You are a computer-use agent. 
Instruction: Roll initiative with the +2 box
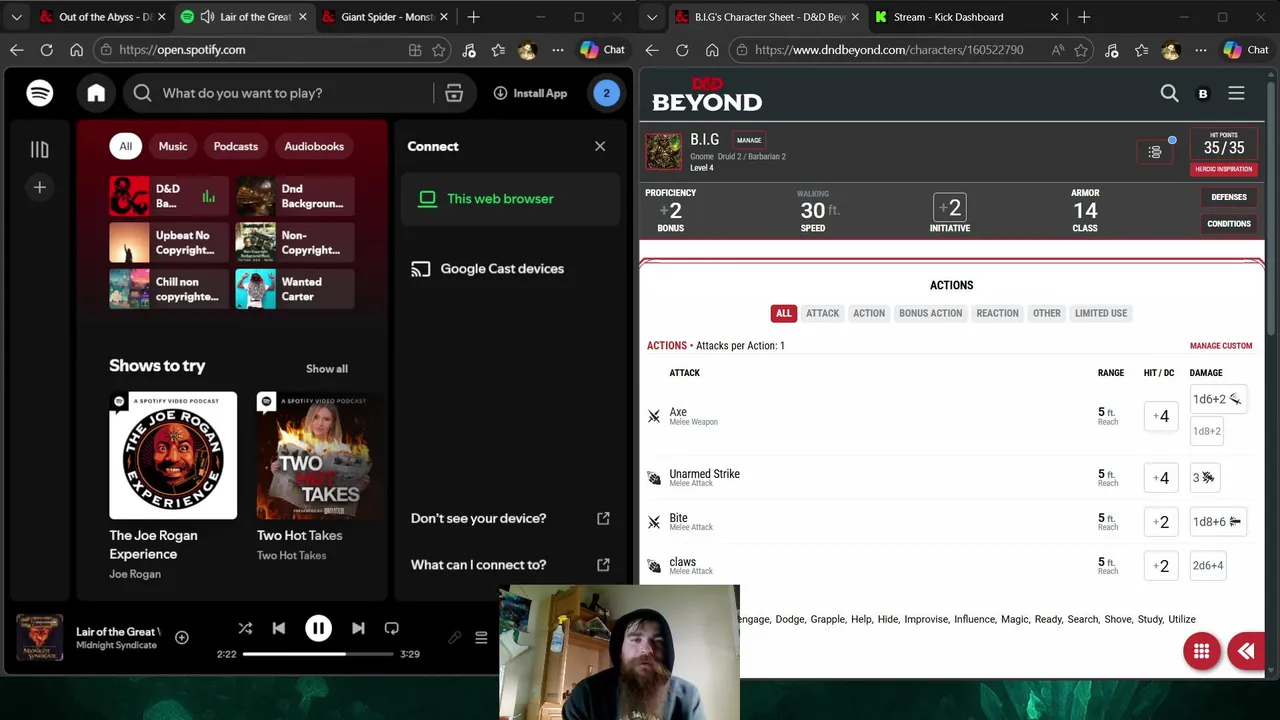[x=949, y=208]
